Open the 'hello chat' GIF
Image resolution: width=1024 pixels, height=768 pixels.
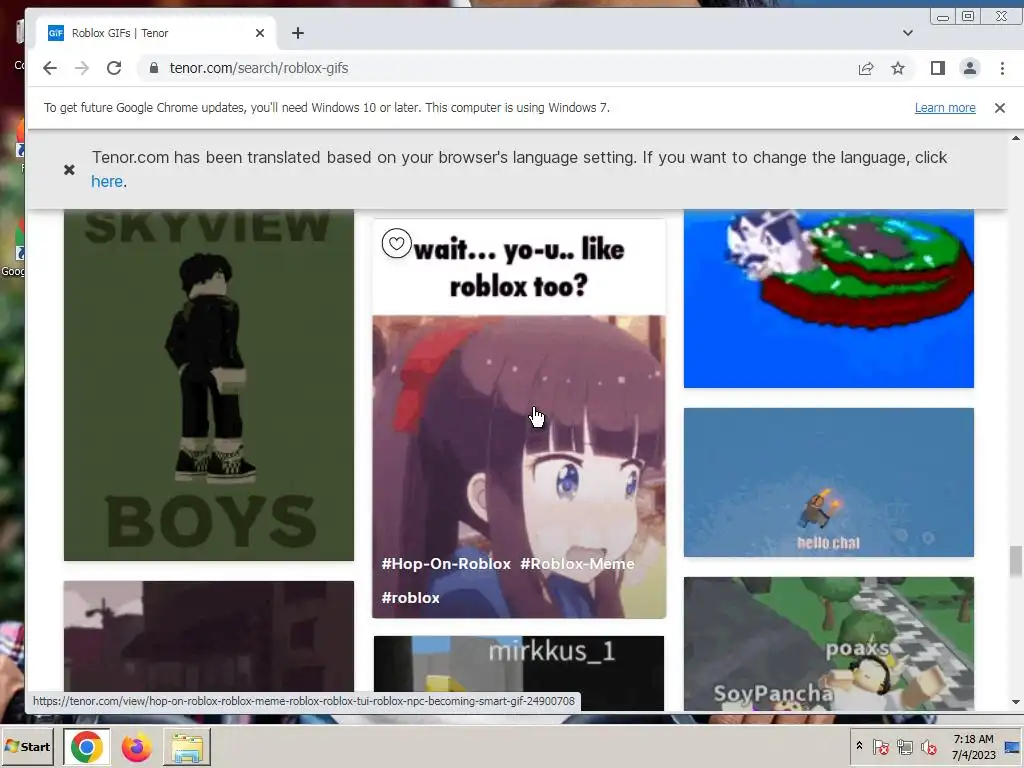pos(829,483)
